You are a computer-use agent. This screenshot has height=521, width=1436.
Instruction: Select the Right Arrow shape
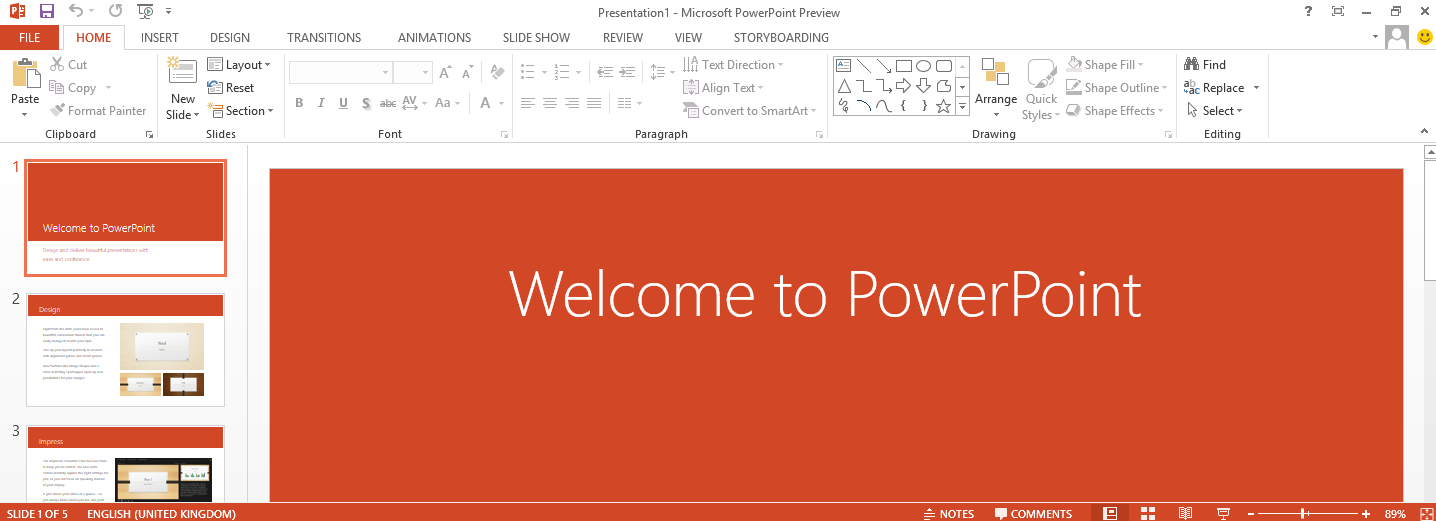[x=903, y=86]
